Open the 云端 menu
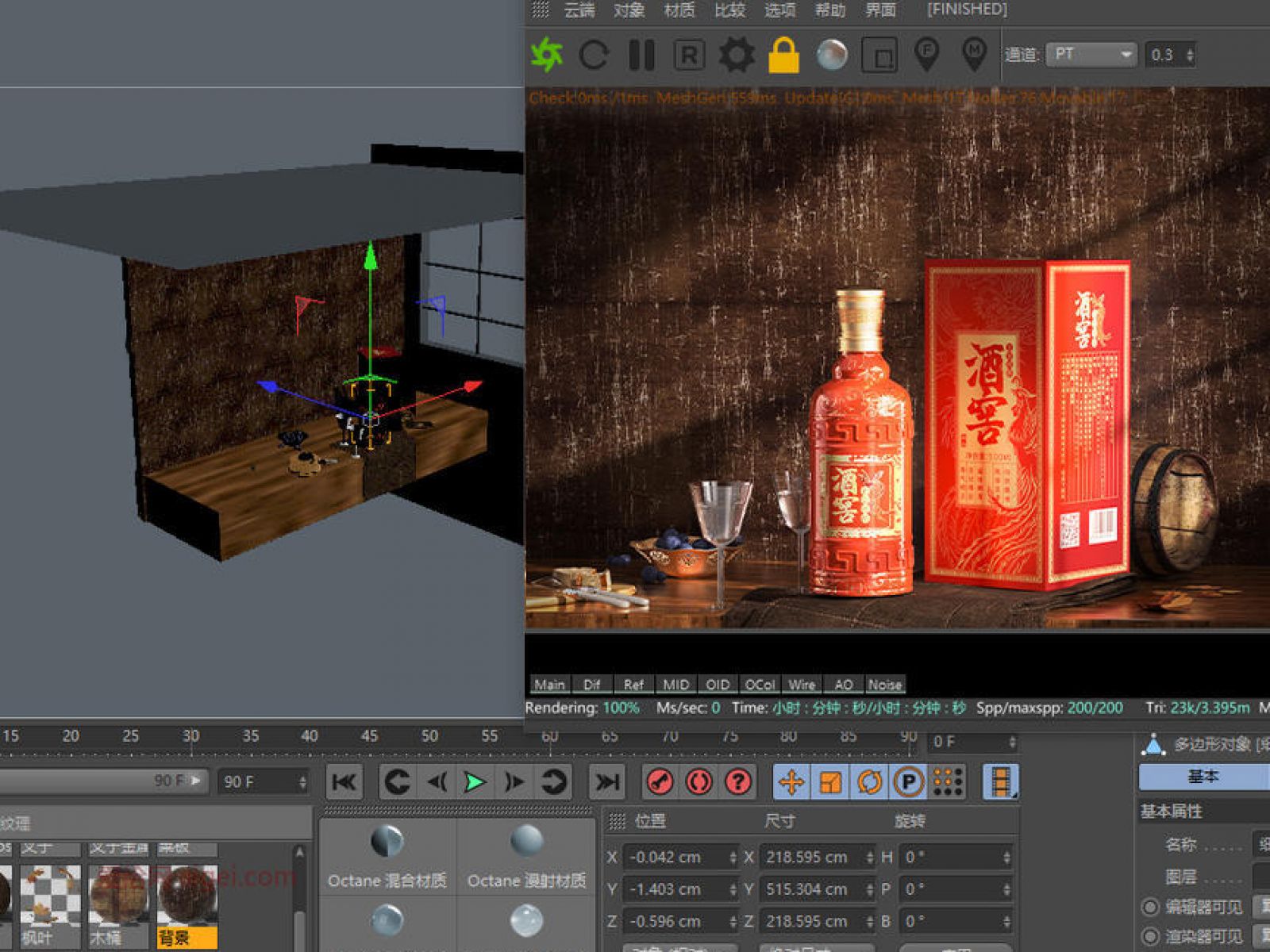The image size is (1270, 952). pos(579,10)
